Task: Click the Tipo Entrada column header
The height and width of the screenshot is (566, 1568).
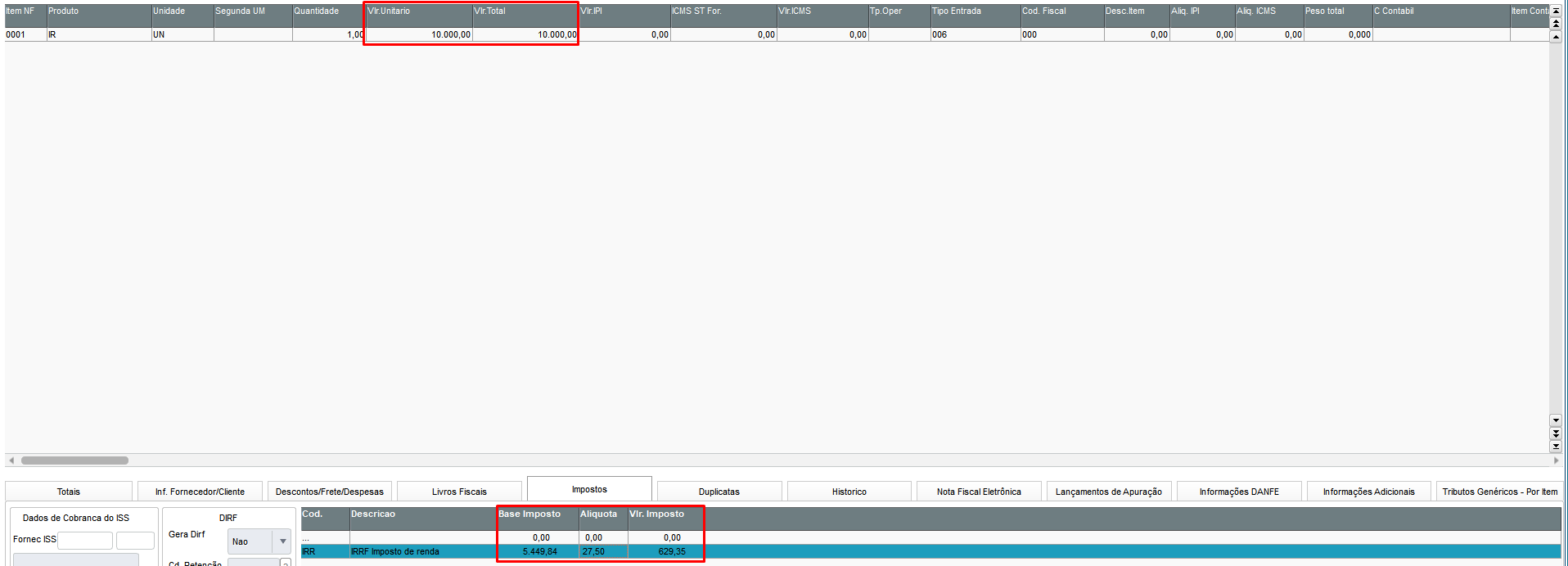Action: (x=975, y=16)
